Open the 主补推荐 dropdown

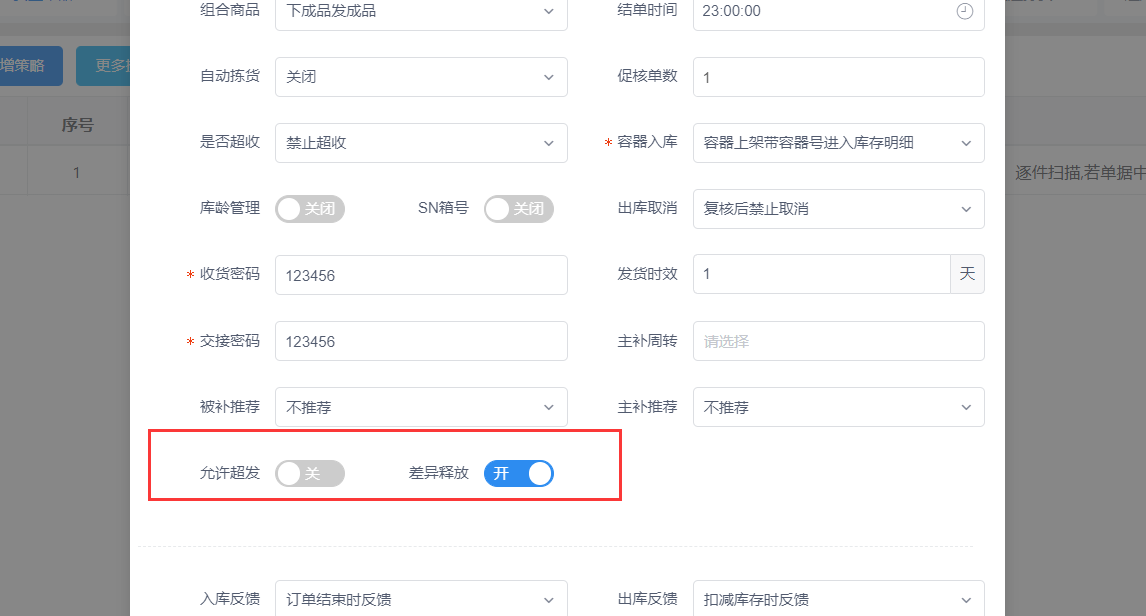(838, 407)
